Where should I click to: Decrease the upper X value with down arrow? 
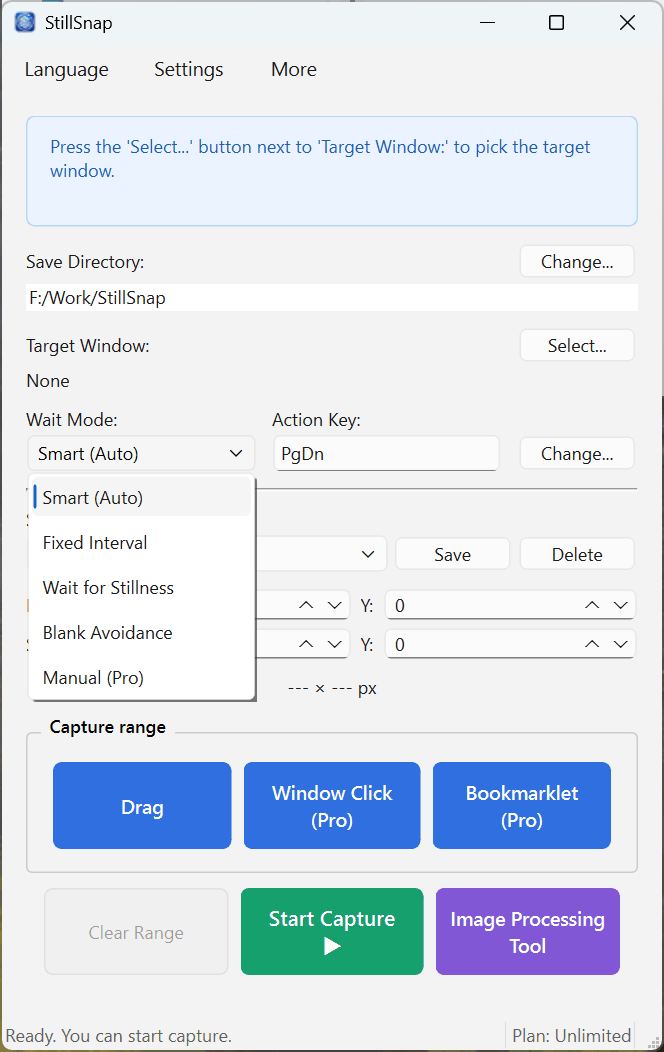(335, 605)
